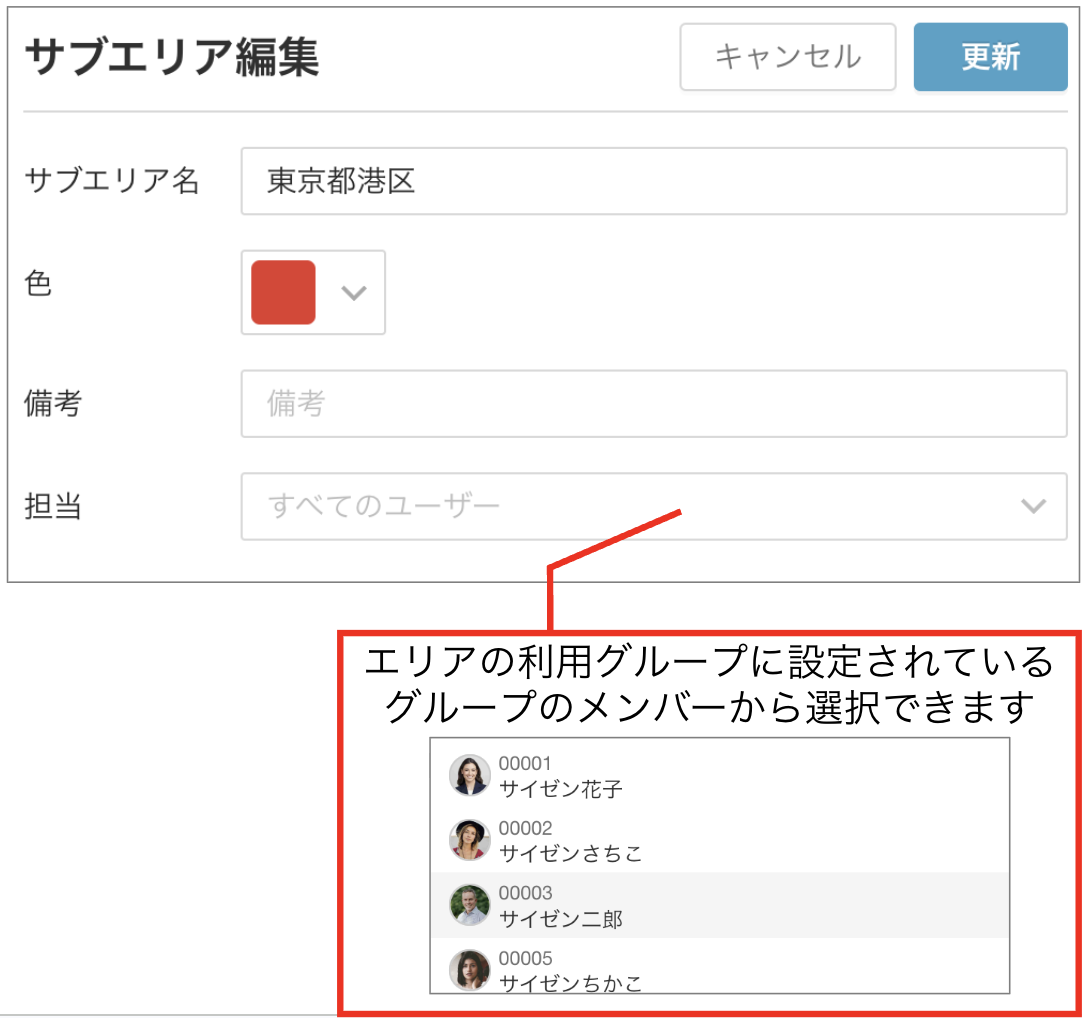Image resolution: width=1082 pixels, height=1018 pixels.
Task: Select user 00002 サイゼンさちこ
Action: tap(720, 840)
